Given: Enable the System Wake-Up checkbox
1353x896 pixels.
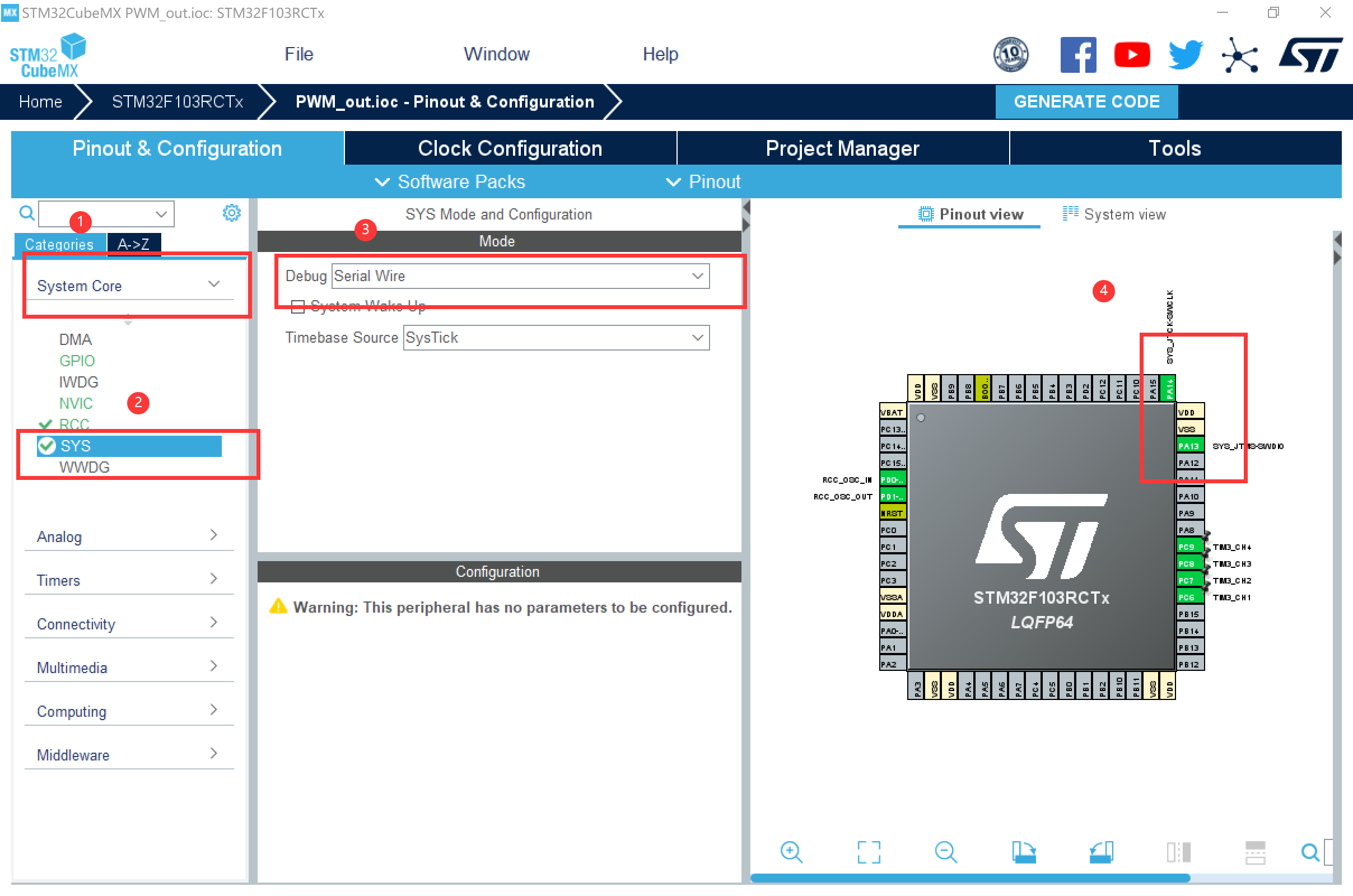Looking at the screenshot, I should pyautogui.click(x=298, y=307).
